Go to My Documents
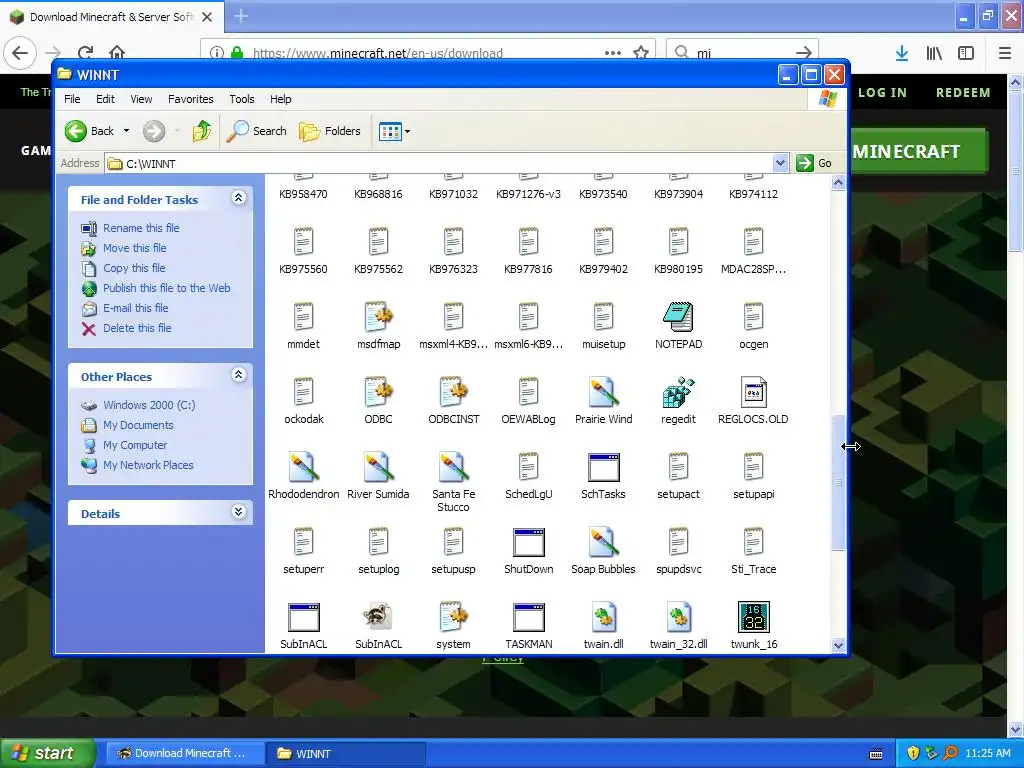Image resolution: width=1024 pixels, height=768 pixels. 138,425
